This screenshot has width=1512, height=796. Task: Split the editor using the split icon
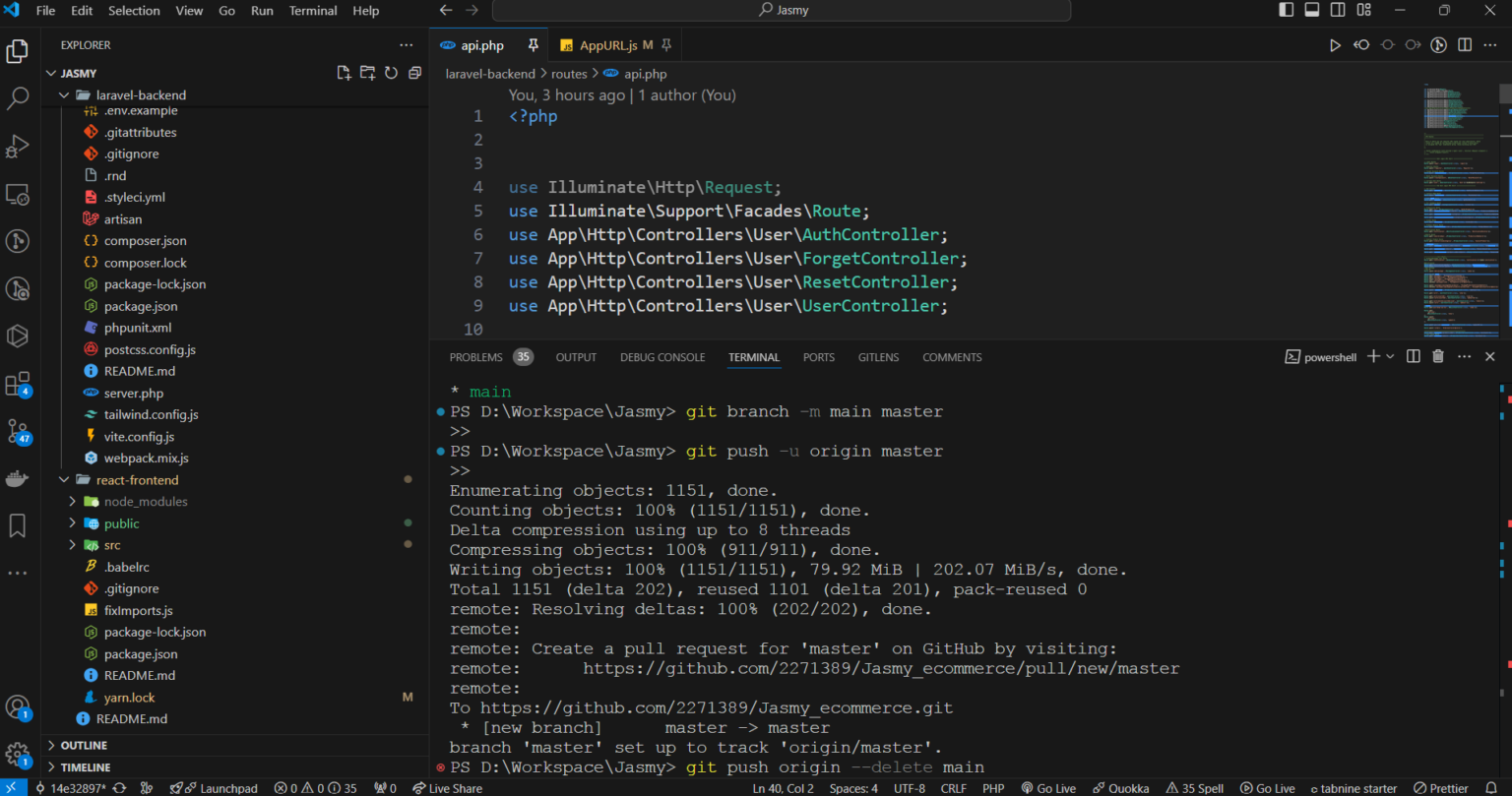coord(1466,44)
